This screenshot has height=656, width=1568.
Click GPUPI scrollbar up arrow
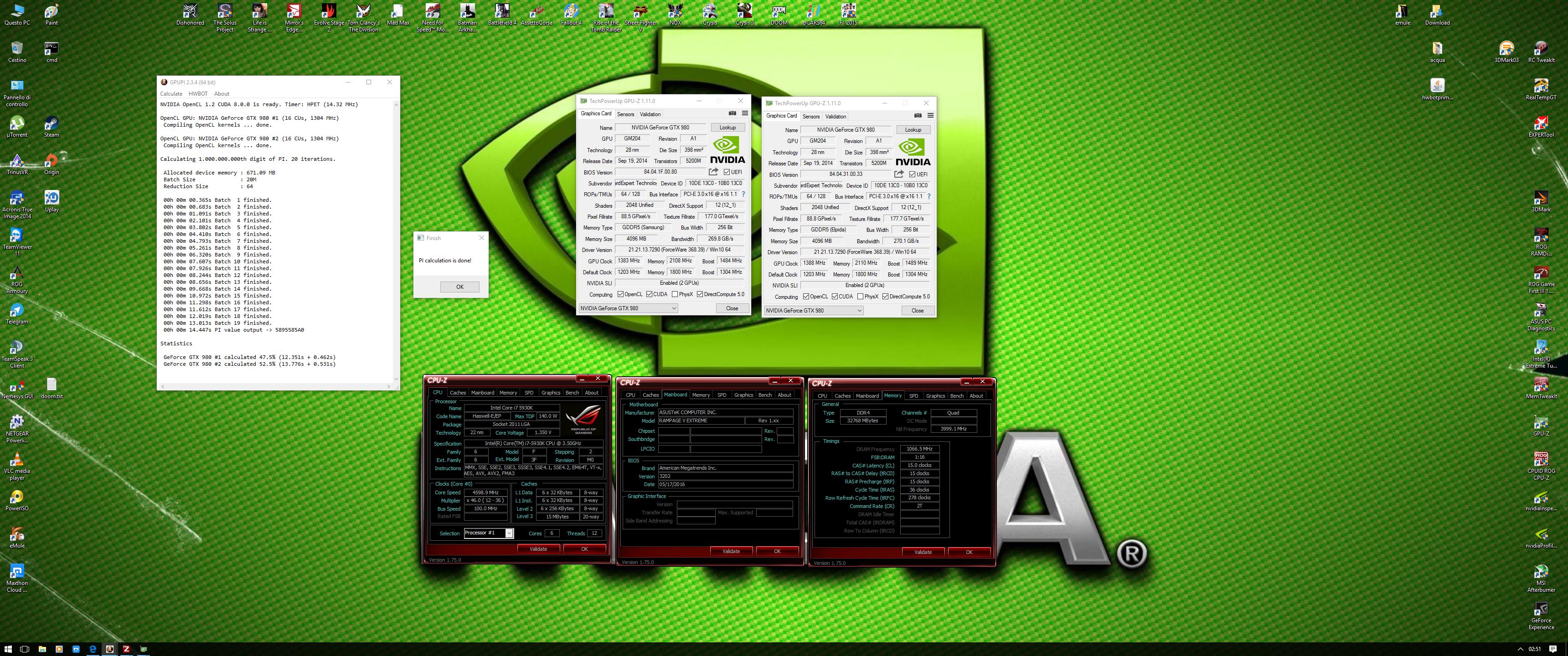[x=396, y=105]
